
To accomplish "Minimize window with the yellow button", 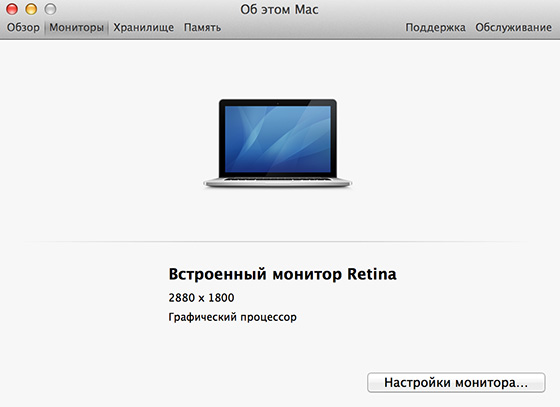I will (x=31, y=9).
